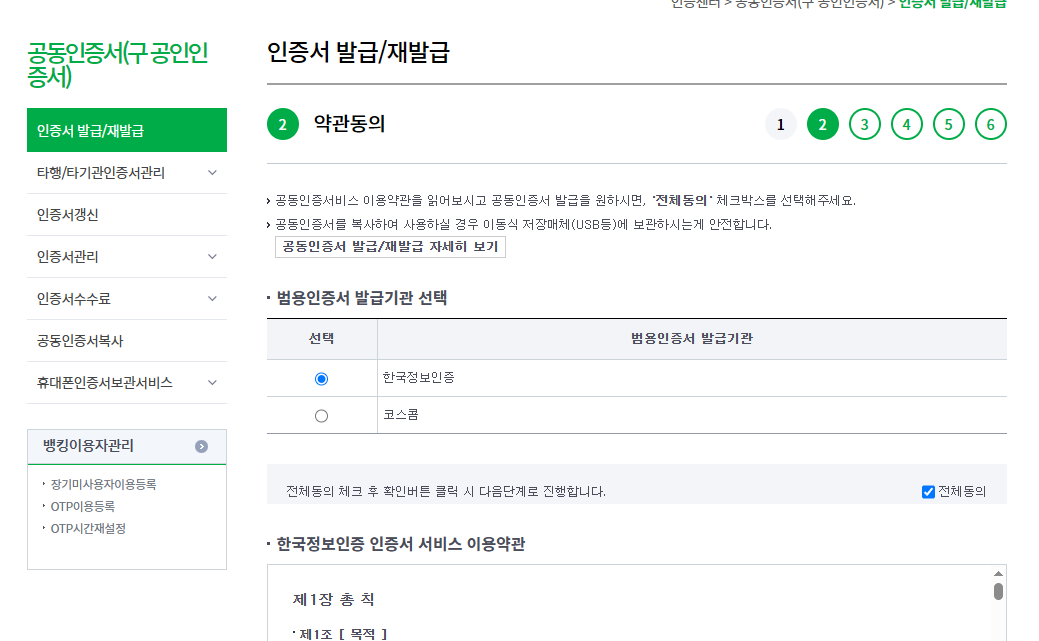Click scroll-up arrow in terms box
The width and height of the screenshot is (1039, 641).
pyautogui.click(x=998, y=573)
